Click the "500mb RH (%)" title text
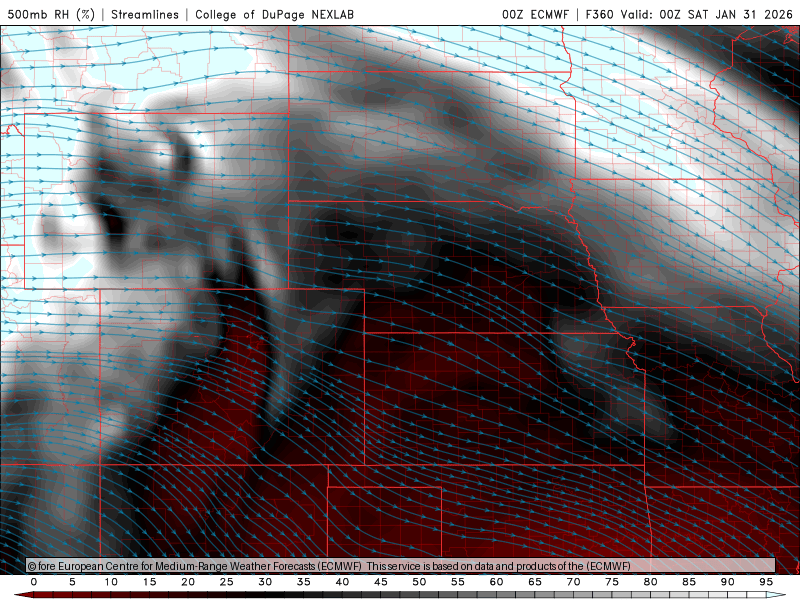800x600 pixels. coord(51,14)
